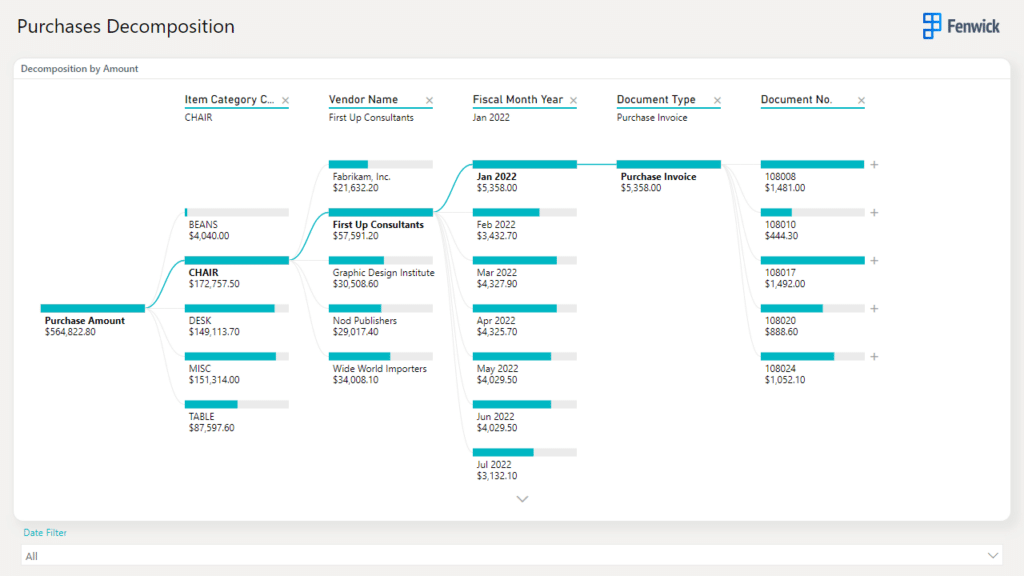The width and height of the screenshot is (1024, 576).
Task: Select the Purchase Invoice node
Action: (x=668, y=165)
